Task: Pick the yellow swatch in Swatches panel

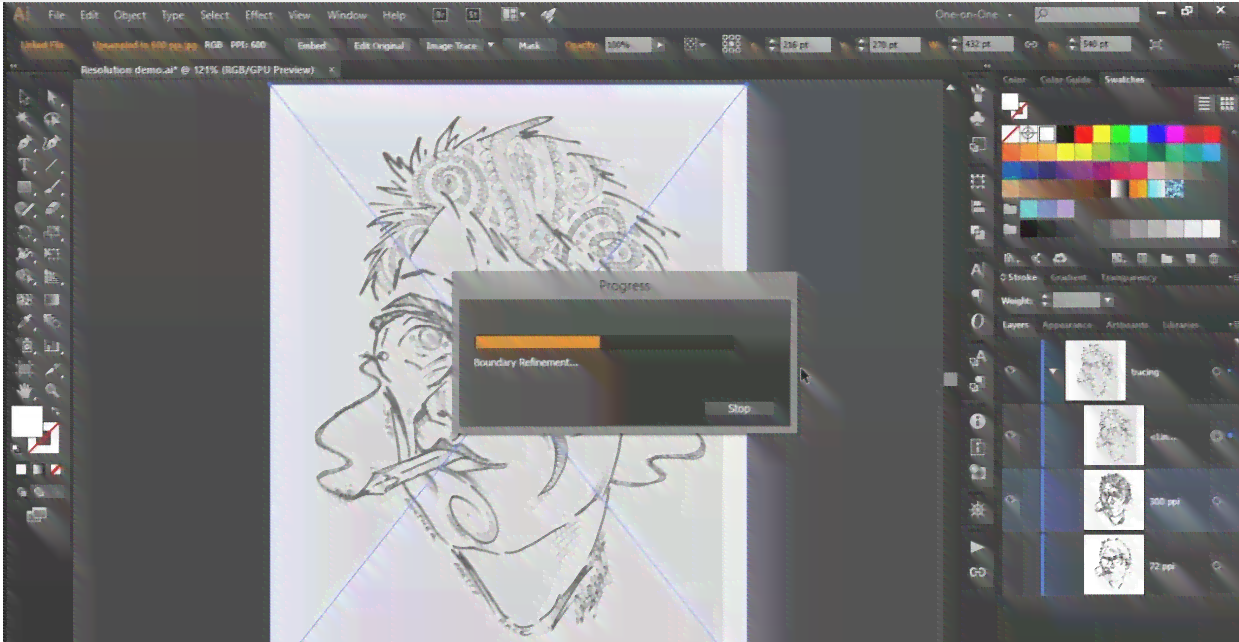Action: pos(1100,134)
